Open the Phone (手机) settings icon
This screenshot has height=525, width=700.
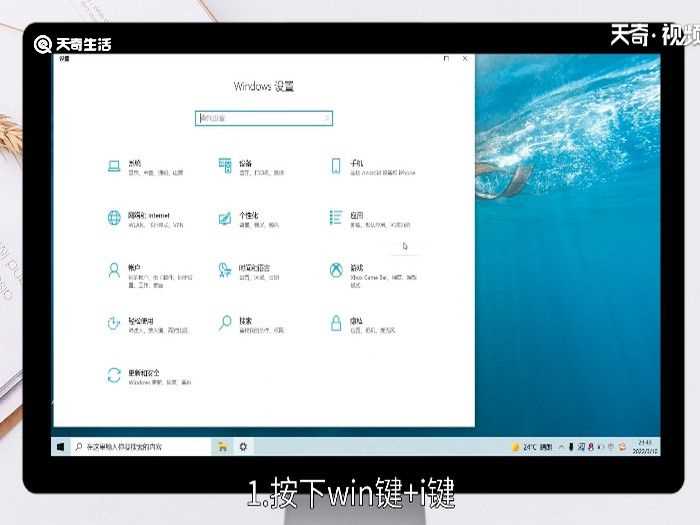(x=336, y=166)
